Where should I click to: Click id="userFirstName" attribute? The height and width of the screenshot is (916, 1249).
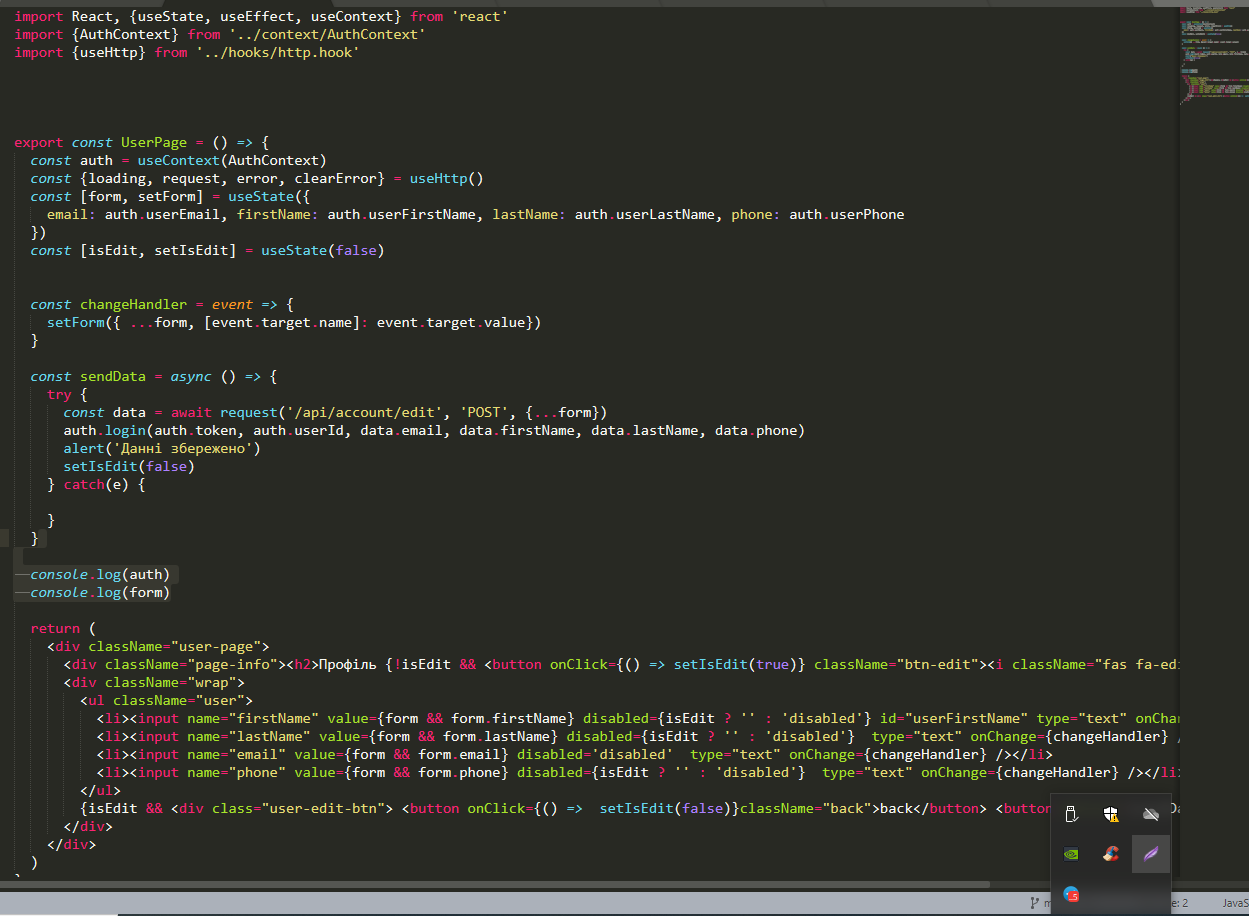(x=954, y=718)
